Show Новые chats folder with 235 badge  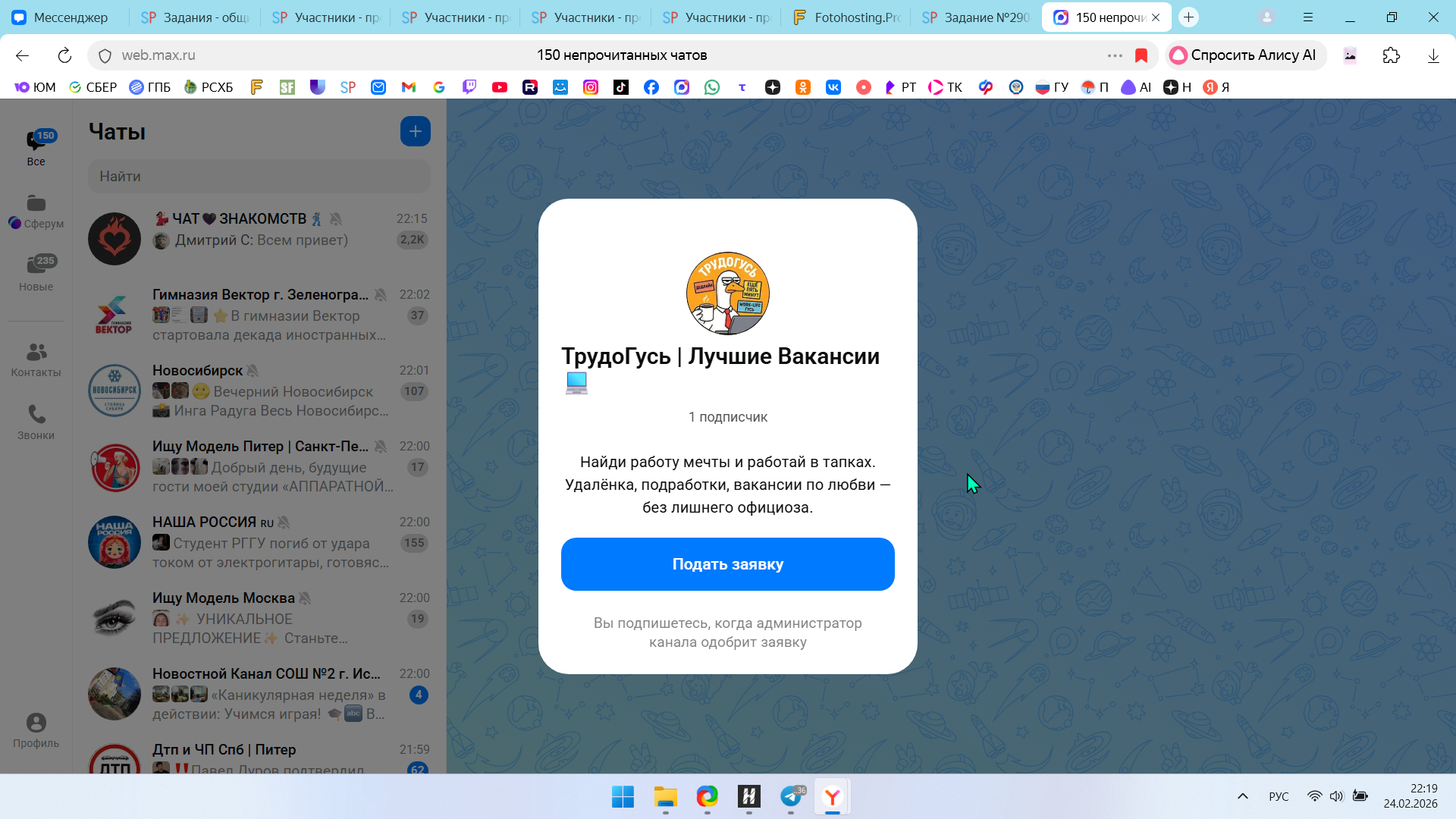36,273
